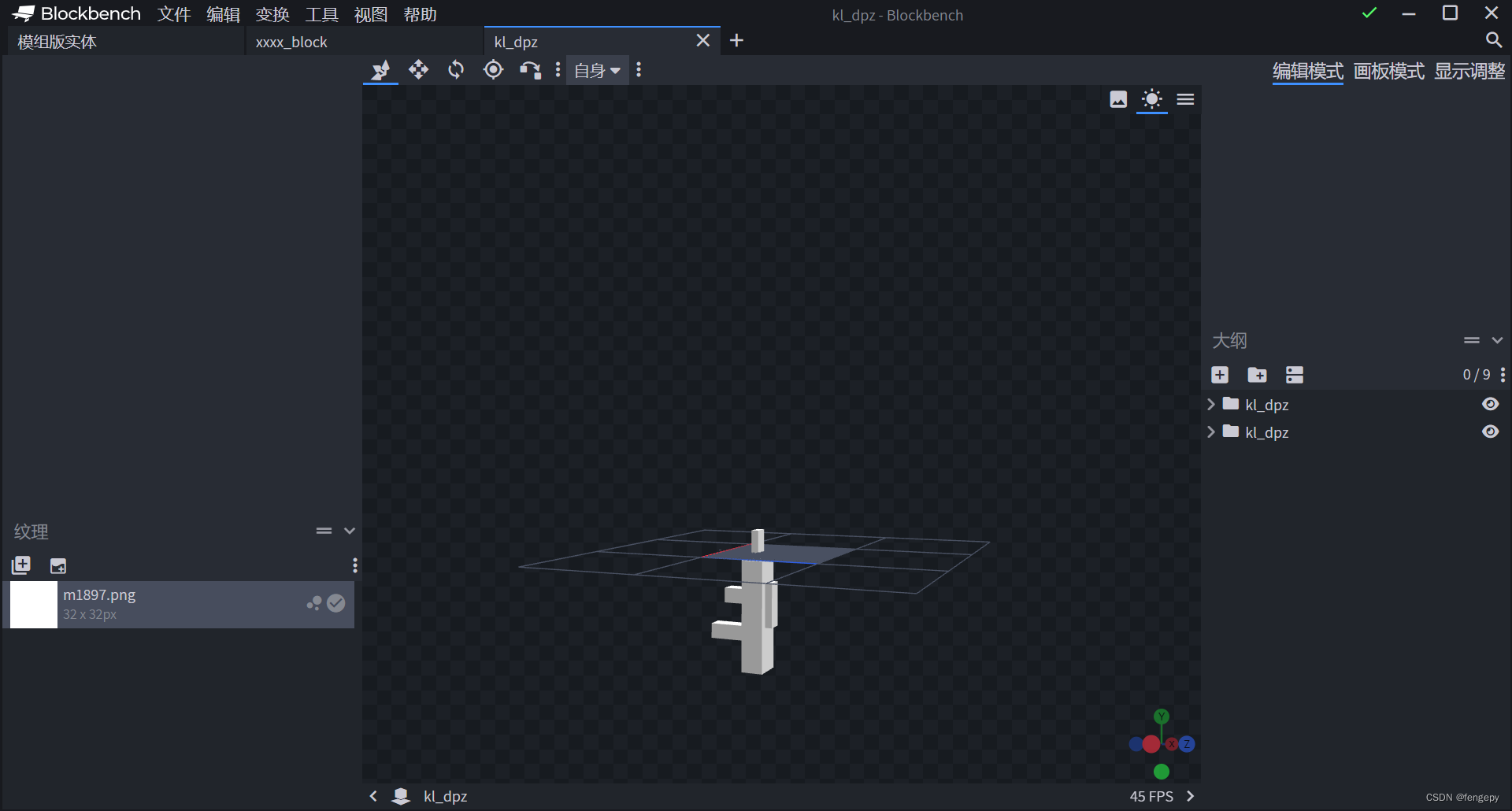Open the 自身 transform space dropdown
Image resolution: width=1512 pixels, height=811 pixels.
597,71
